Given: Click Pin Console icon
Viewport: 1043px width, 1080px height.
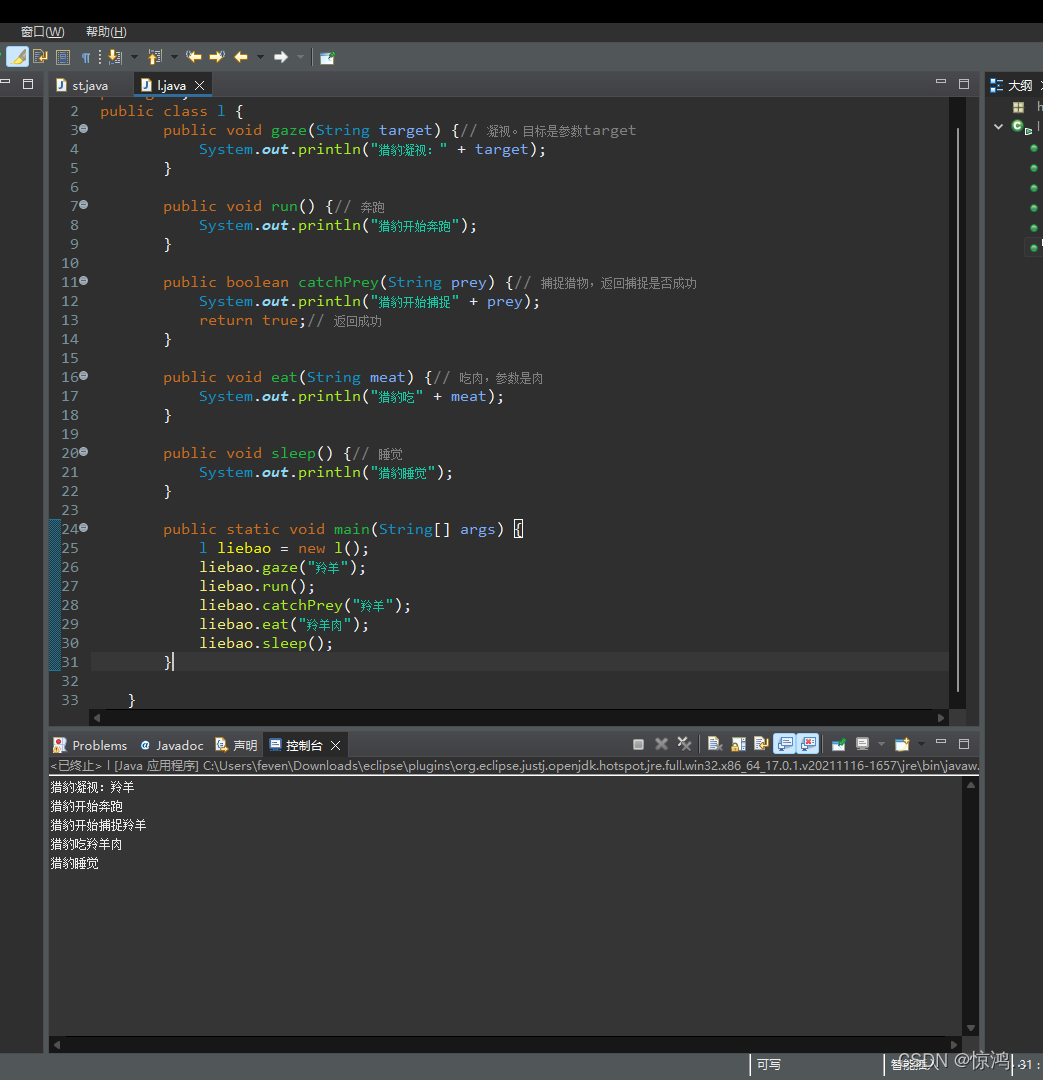Looking at the screenshot, I should [x=838, y=744].
